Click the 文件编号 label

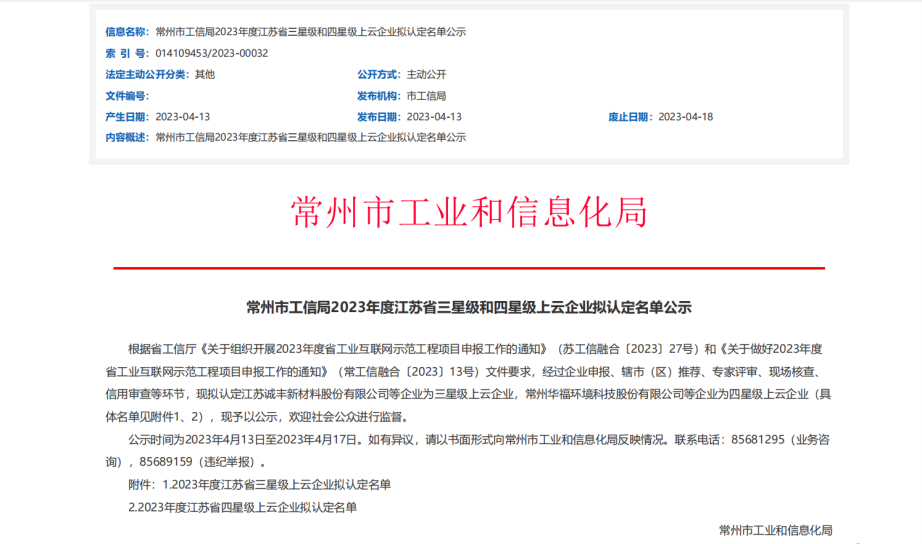click(127, 96)
